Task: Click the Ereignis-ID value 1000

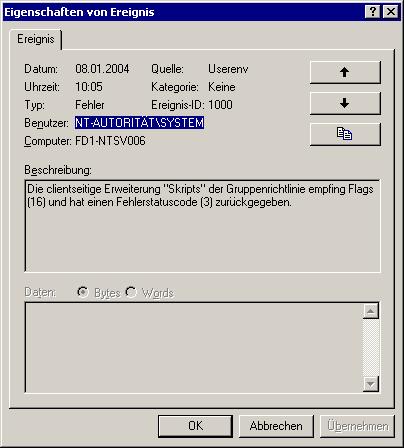Action: [x=220, y=105]
